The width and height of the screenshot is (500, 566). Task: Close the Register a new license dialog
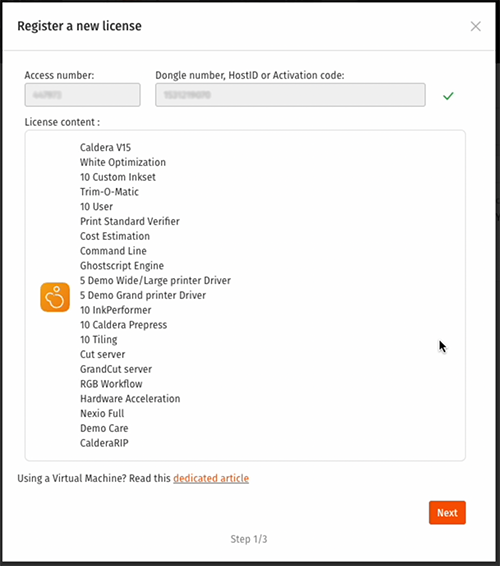(x=475, y=26)
